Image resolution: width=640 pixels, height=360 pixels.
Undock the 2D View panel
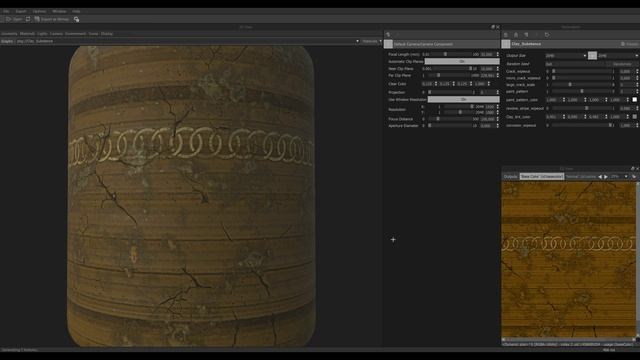633,169
